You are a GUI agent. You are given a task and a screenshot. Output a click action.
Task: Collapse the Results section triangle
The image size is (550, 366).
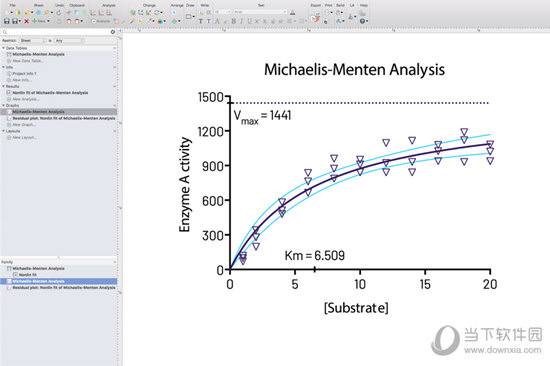click(4, 86)
